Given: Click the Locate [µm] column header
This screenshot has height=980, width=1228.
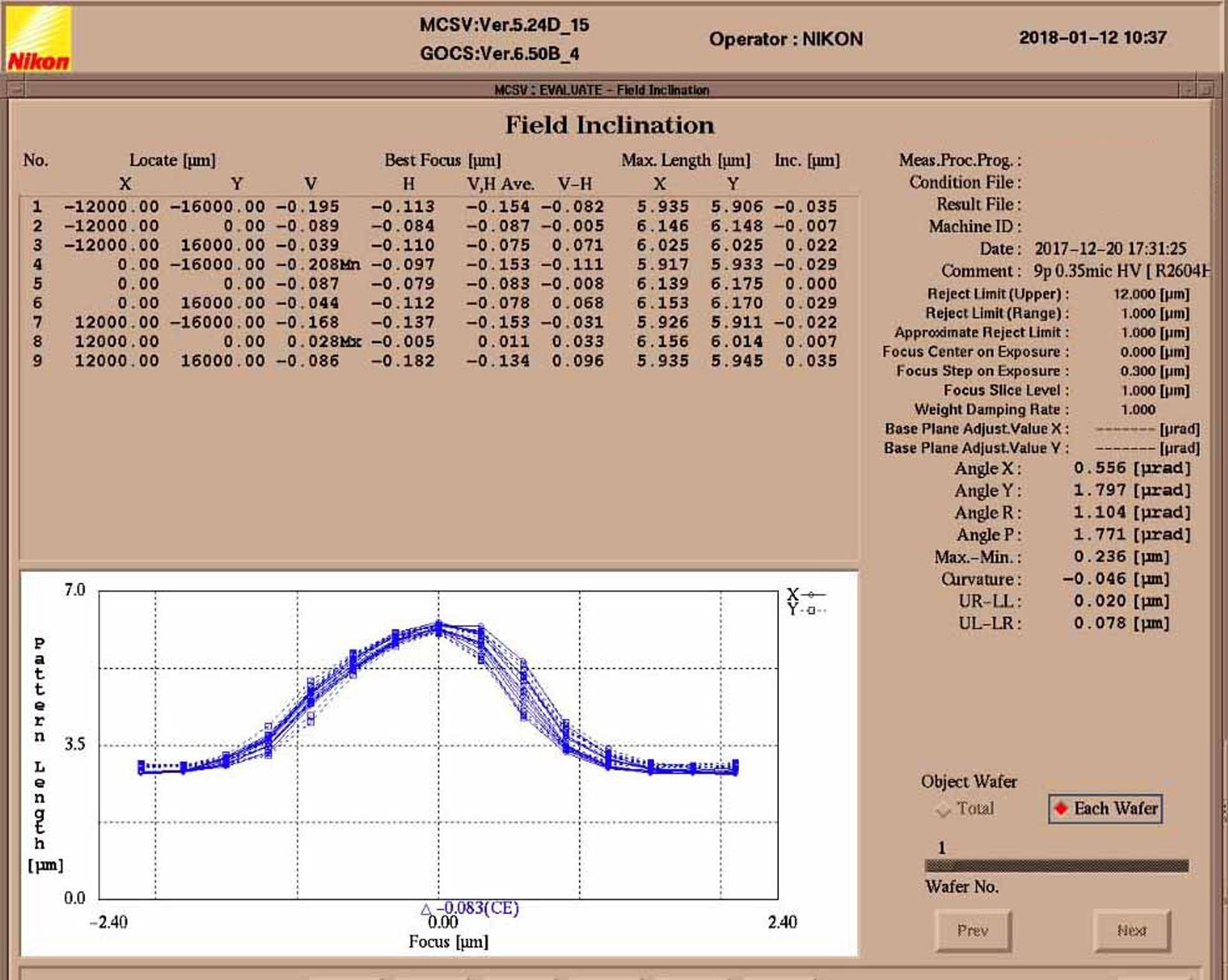Looking at the screenshot, I should point(173,160).
